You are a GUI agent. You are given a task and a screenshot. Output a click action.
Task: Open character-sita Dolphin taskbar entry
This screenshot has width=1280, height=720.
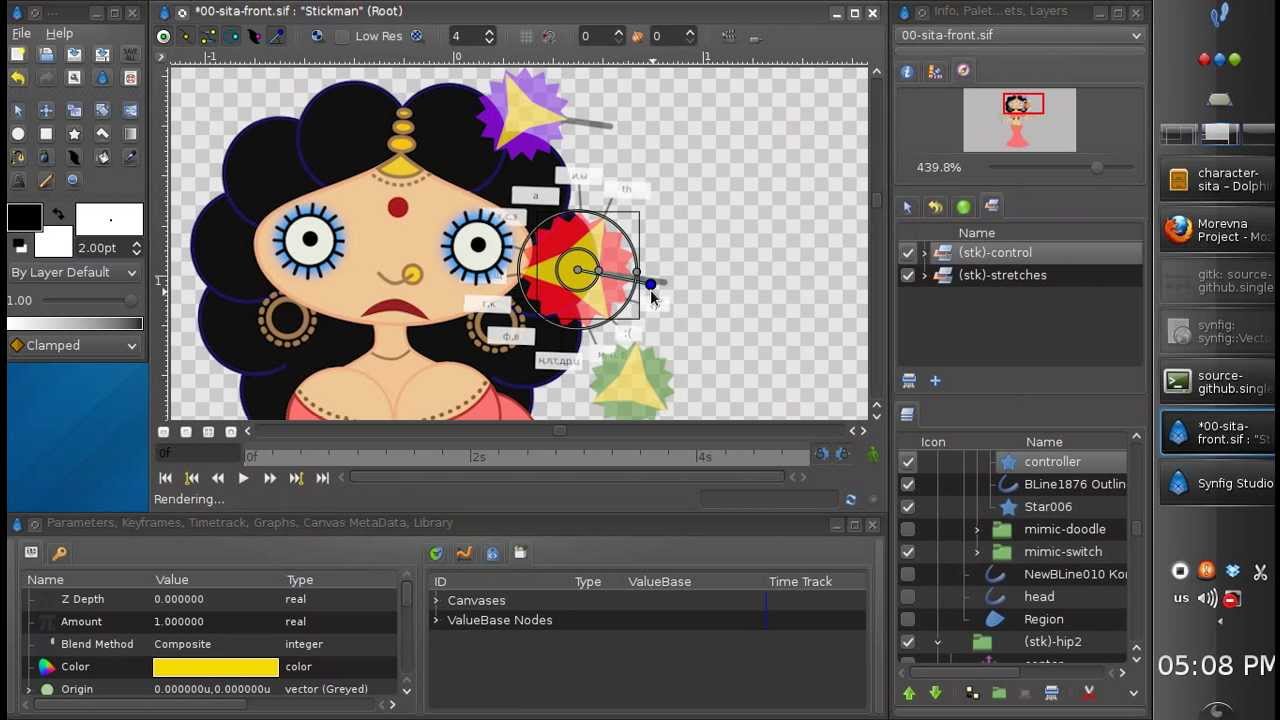click(x=1218, y=180)
